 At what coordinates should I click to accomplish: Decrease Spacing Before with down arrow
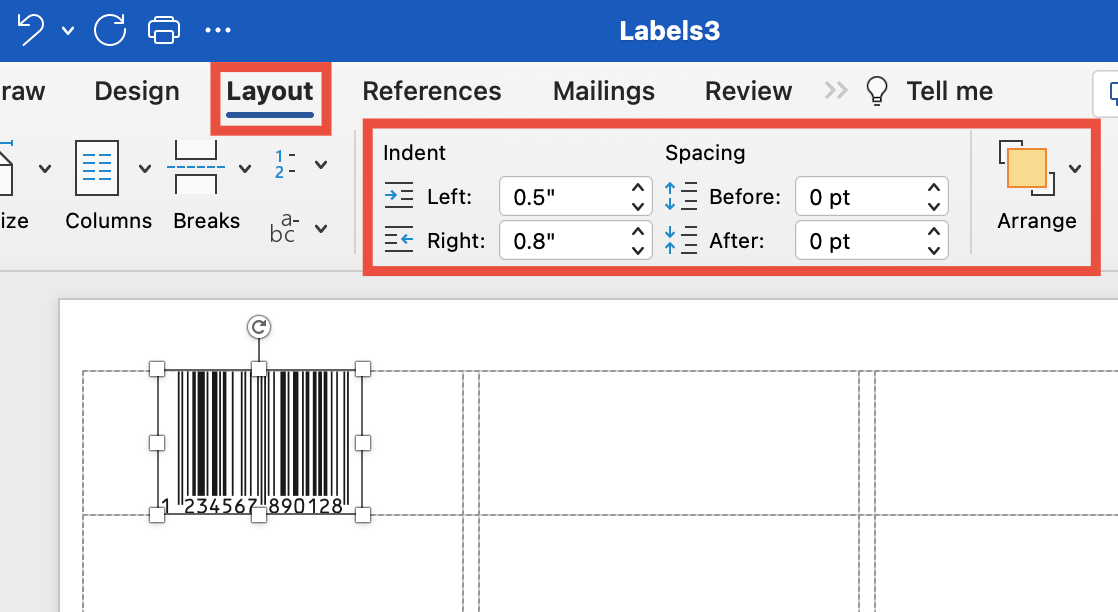point(933,207)
